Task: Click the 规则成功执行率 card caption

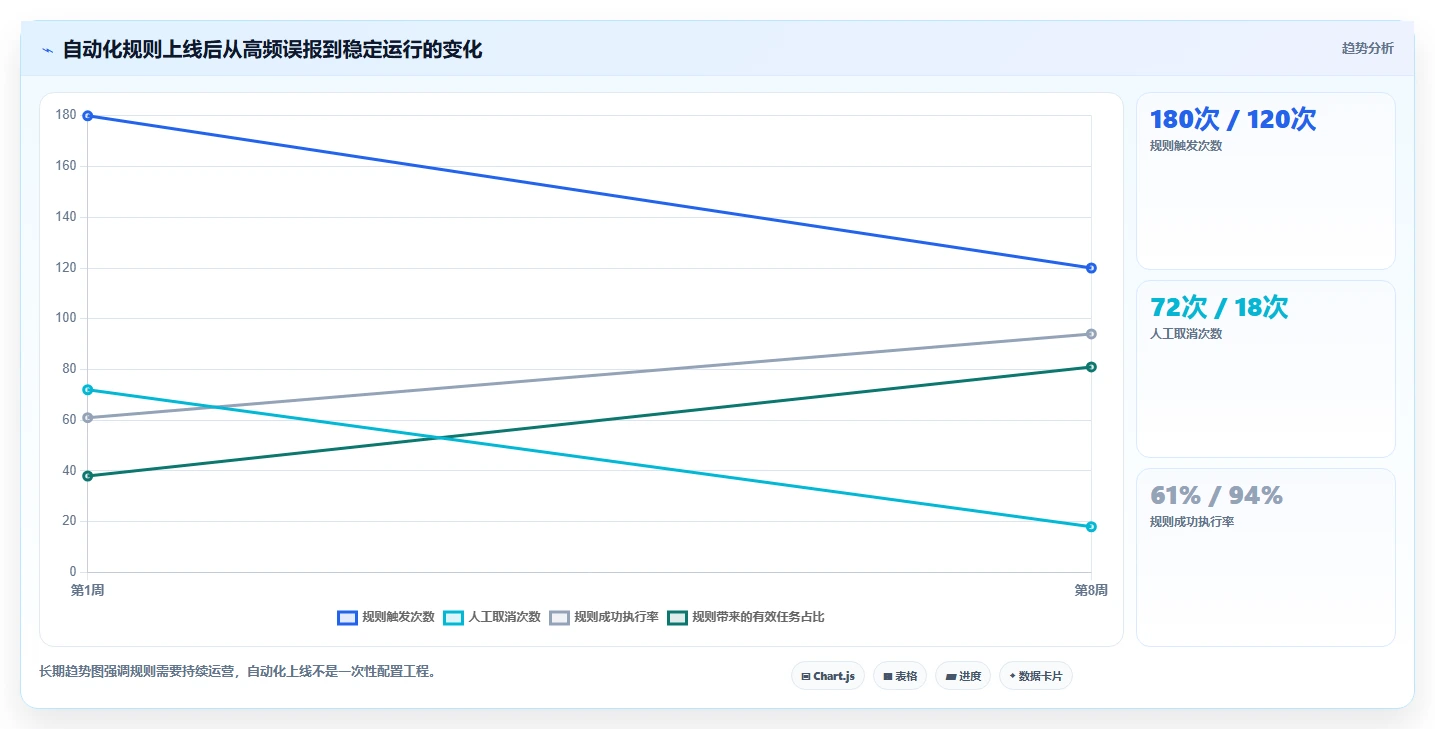Action: click(x=1192, y=522)
